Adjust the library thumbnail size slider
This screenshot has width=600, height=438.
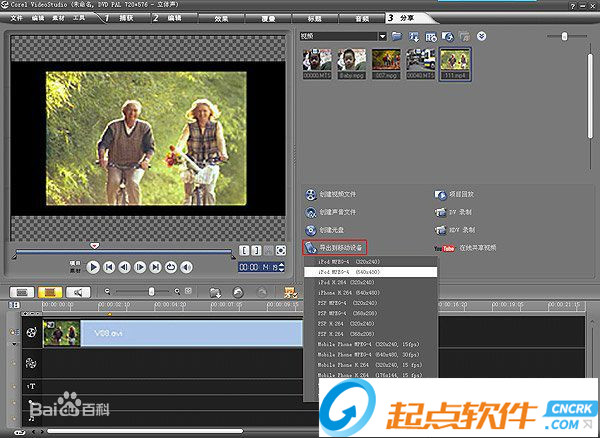(x=564, y=36)
